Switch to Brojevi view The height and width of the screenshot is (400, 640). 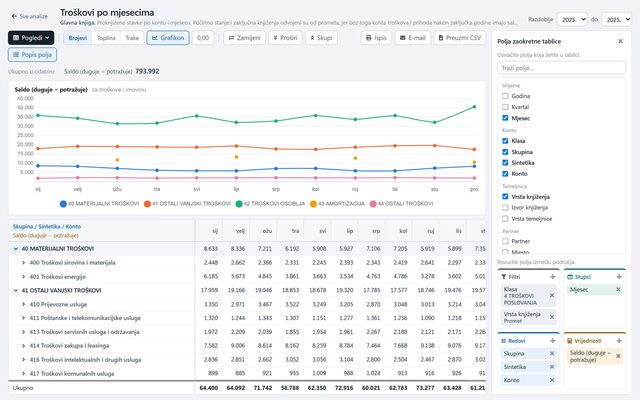pos(78,38)
